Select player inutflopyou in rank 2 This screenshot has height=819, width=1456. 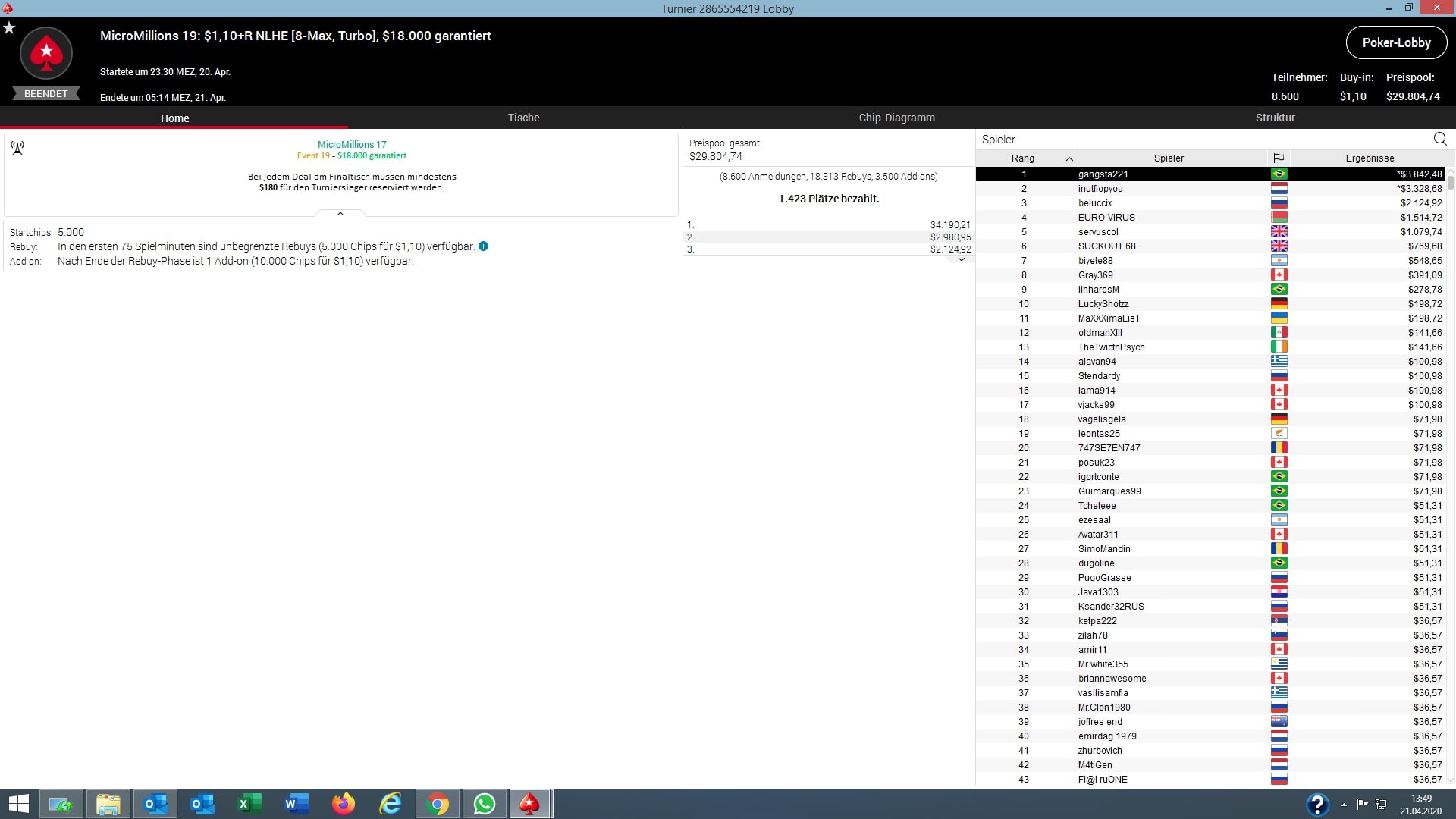tap(1100, 189)
